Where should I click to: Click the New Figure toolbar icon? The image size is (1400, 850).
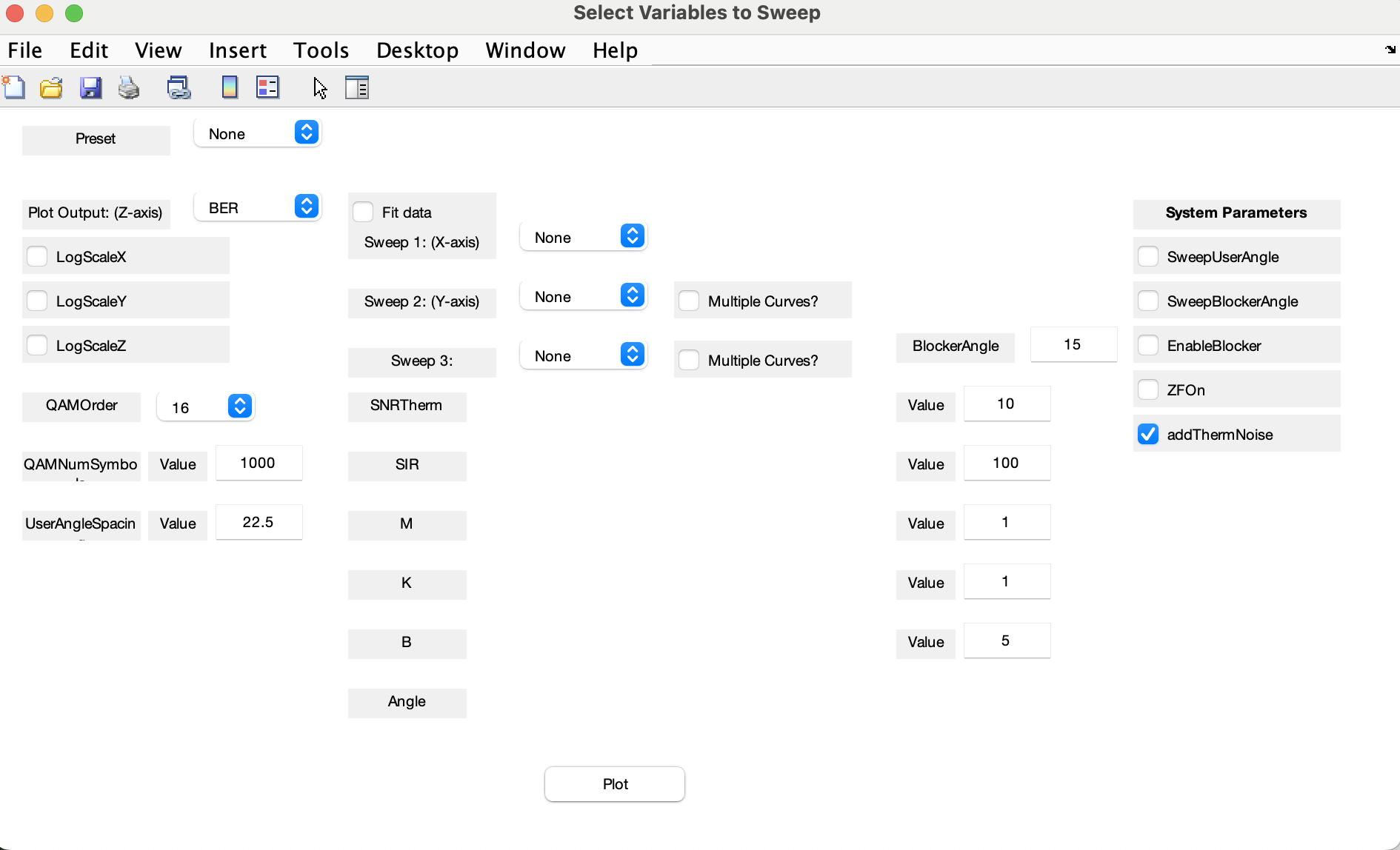coord(14,87)
